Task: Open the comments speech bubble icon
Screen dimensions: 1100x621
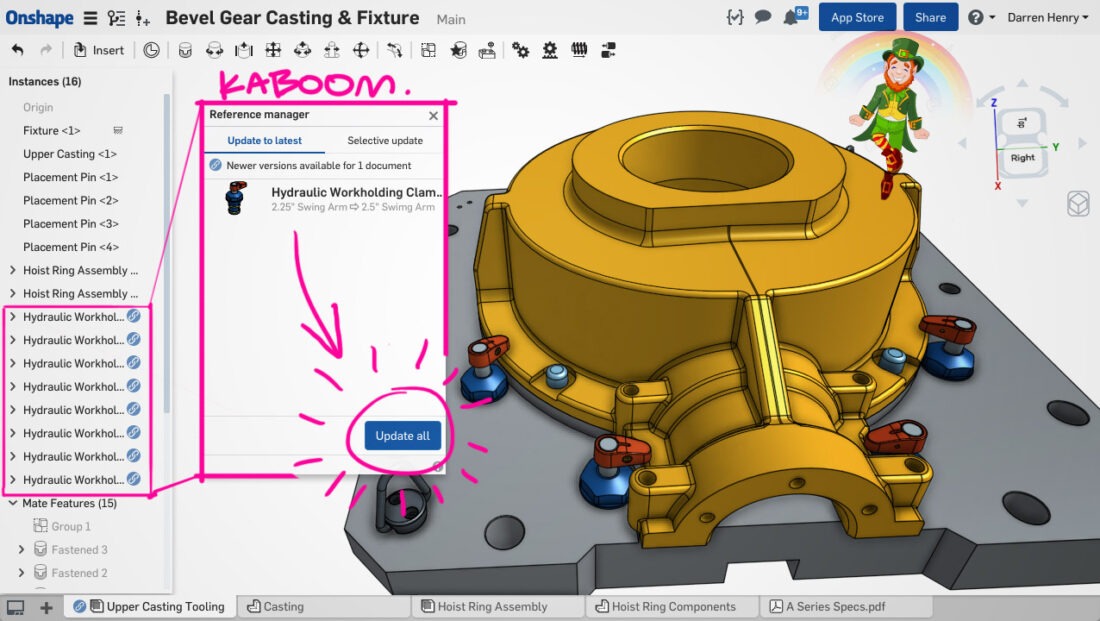Action: pos(763,17)
